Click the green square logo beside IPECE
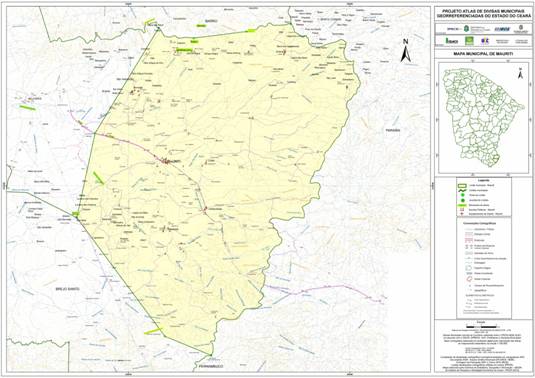 point(470,41)
